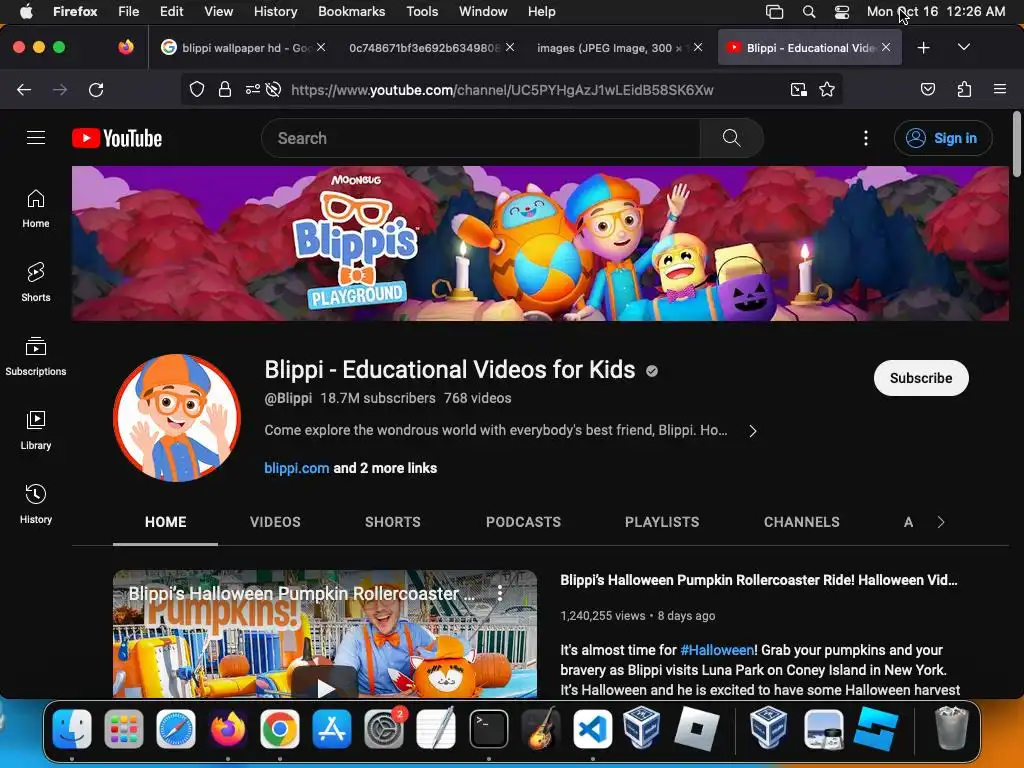This screenshot has height=768, width=1024.
Task: Click the YouTube logo
Action: pos(117,138)
